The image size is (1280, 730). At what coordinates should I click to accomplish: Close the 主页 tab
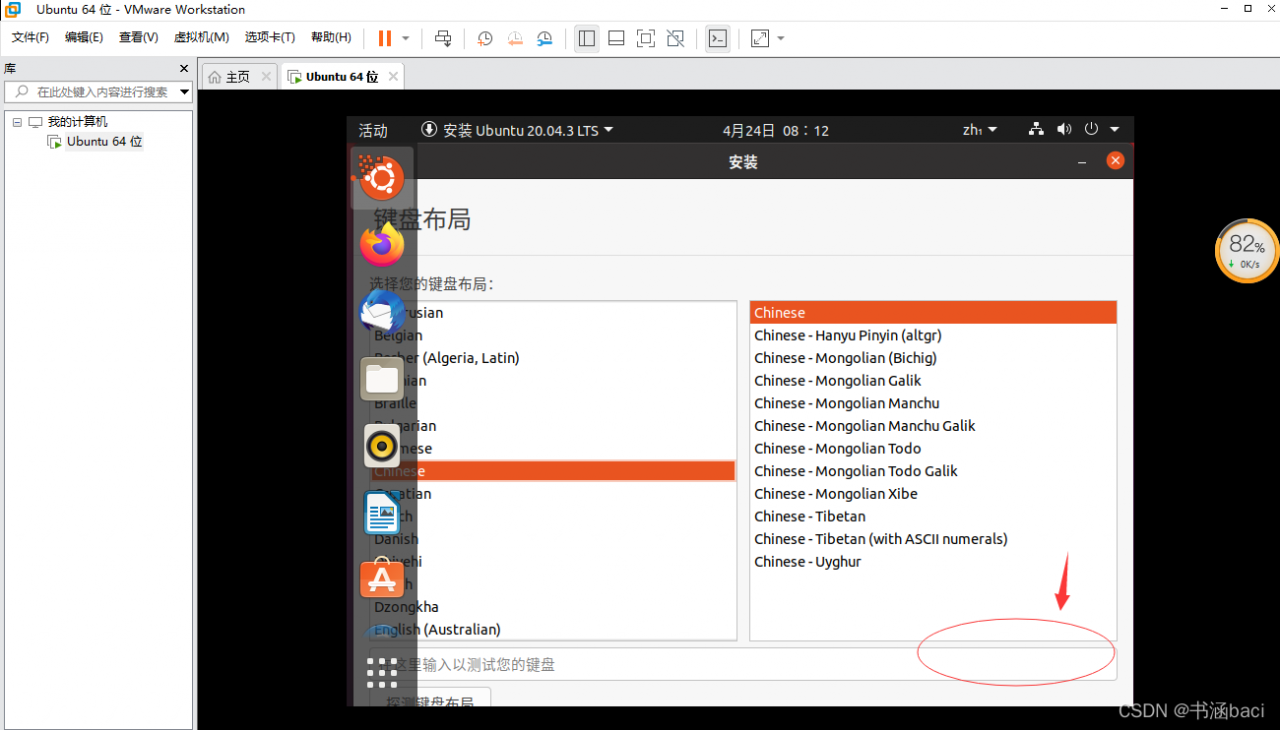(266, 76)
